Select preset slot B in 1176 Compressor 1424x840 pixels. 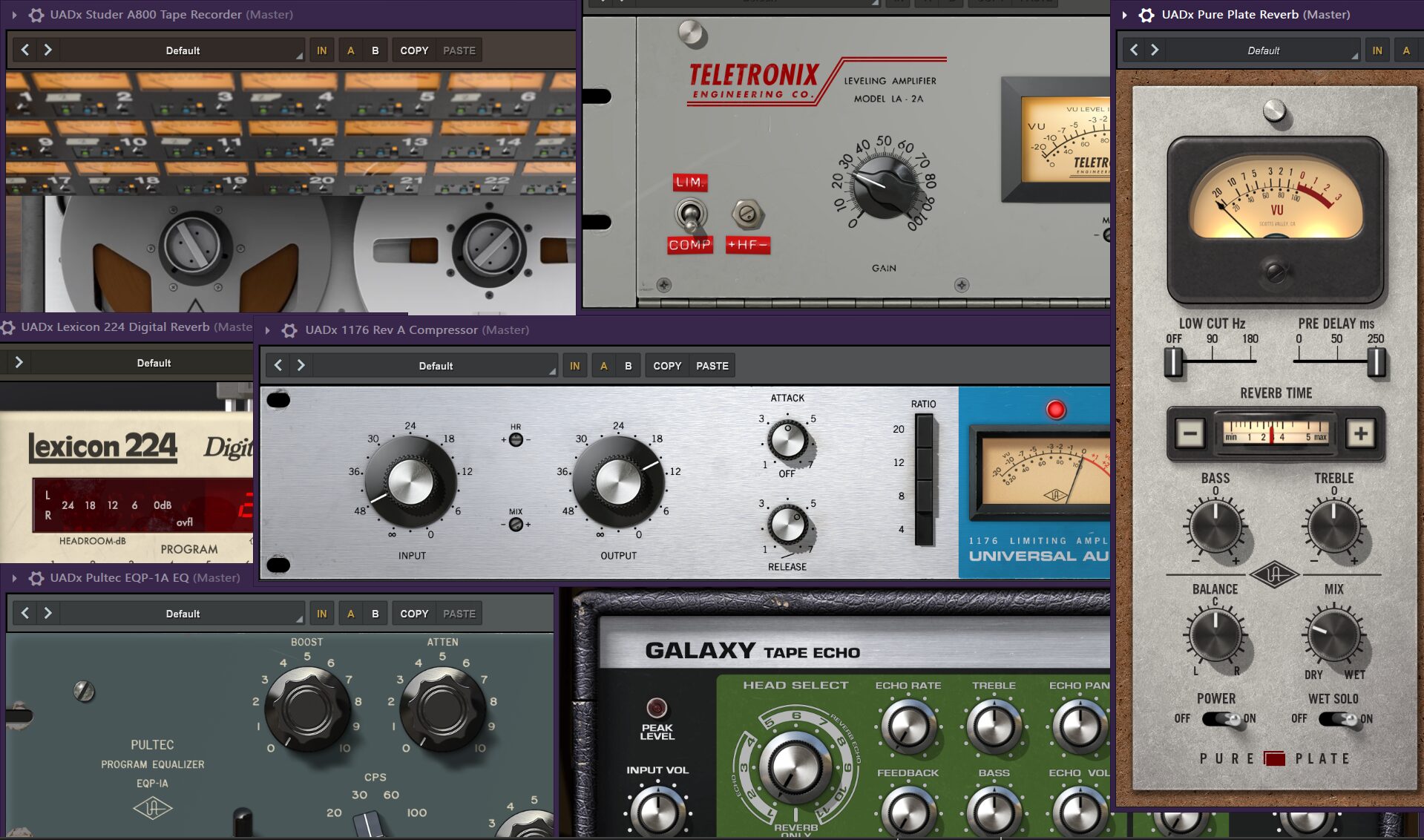pos(628,366)
